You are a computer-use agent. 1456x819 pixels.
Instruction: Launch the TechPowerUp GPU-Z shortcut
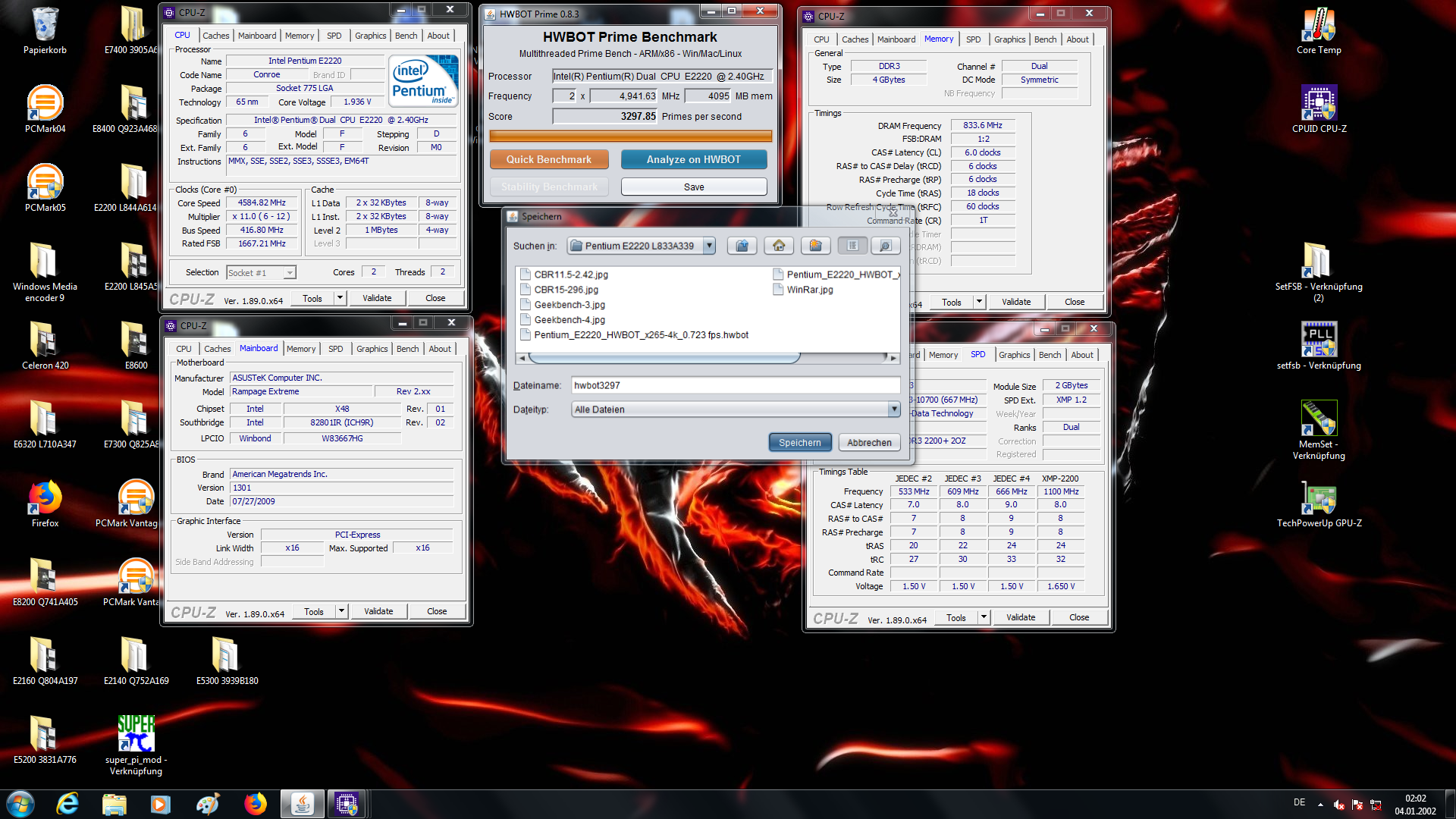[x=1319, y=504]
